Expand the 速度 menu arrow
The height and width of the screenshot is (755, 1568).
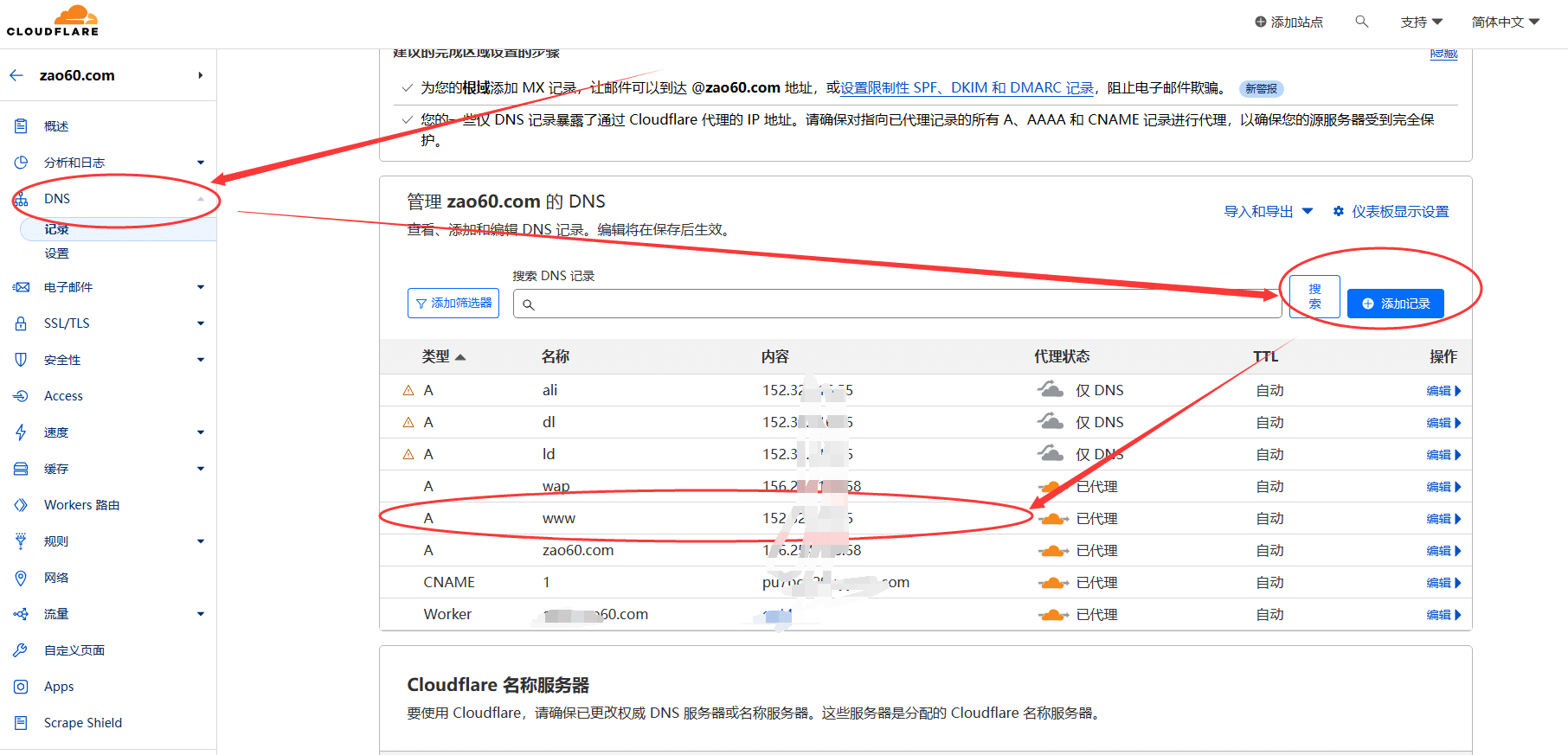tap(201, 432)
